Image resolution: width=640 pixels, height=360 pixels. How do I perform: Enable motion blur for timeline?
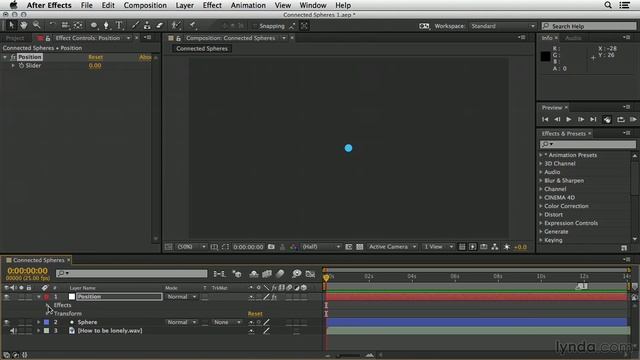pyautogui.click(x=280, y=273)
